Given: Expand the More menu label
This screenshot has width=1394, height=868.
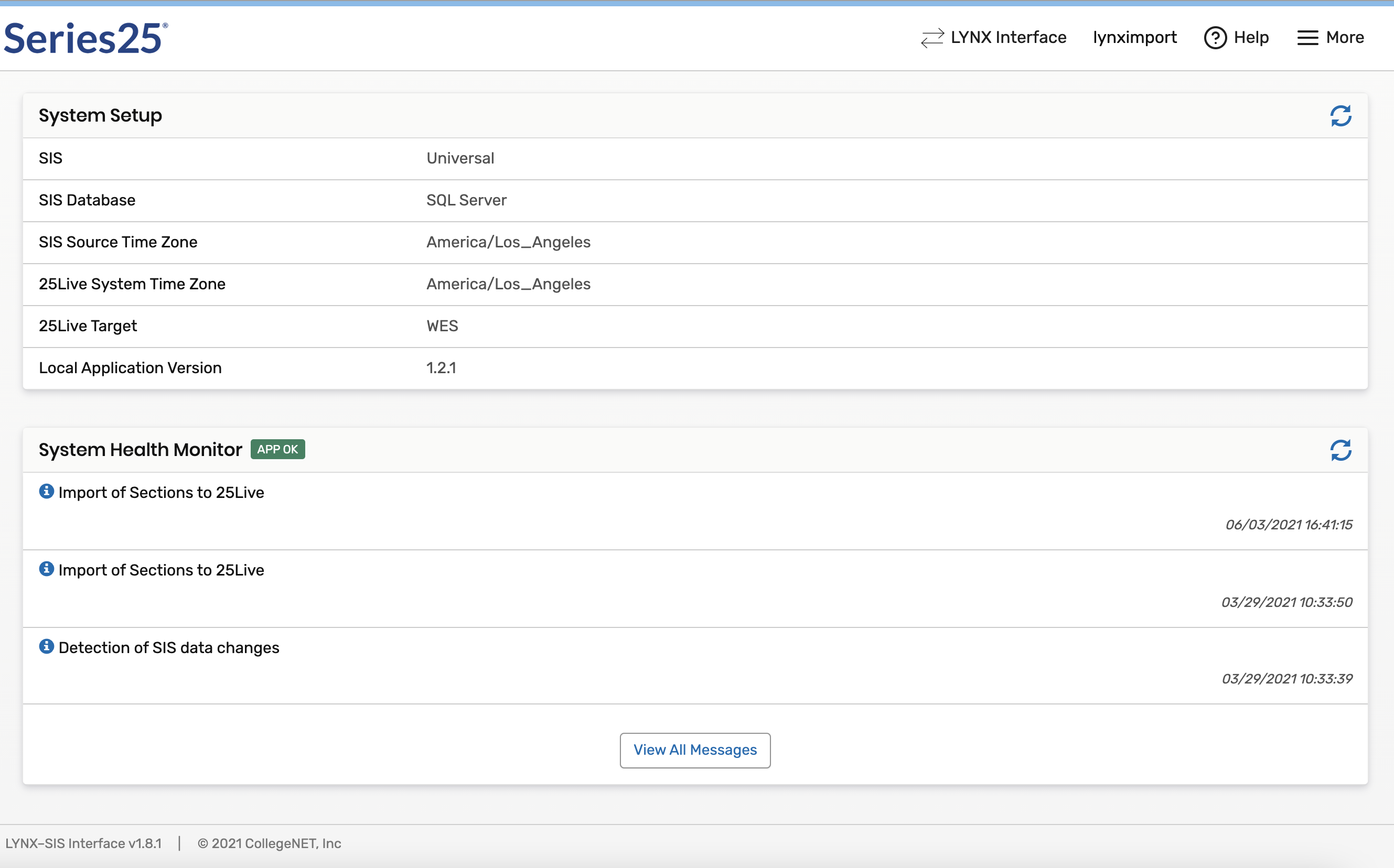Looking at the screenshot, I should point(1345,38).
